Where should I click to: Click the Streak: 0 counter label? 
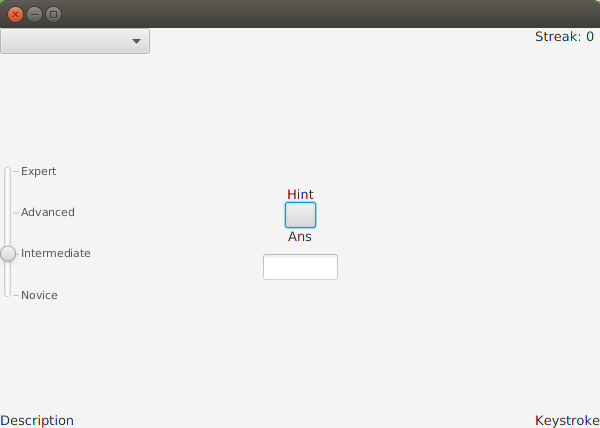[564, 37]
